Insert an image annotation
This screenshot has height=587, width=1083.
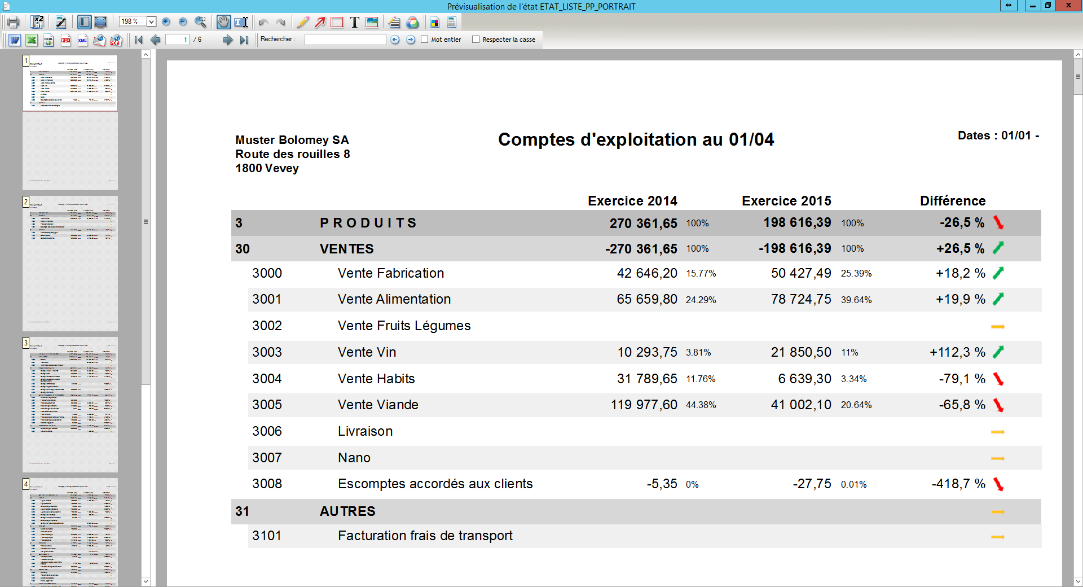372,22
